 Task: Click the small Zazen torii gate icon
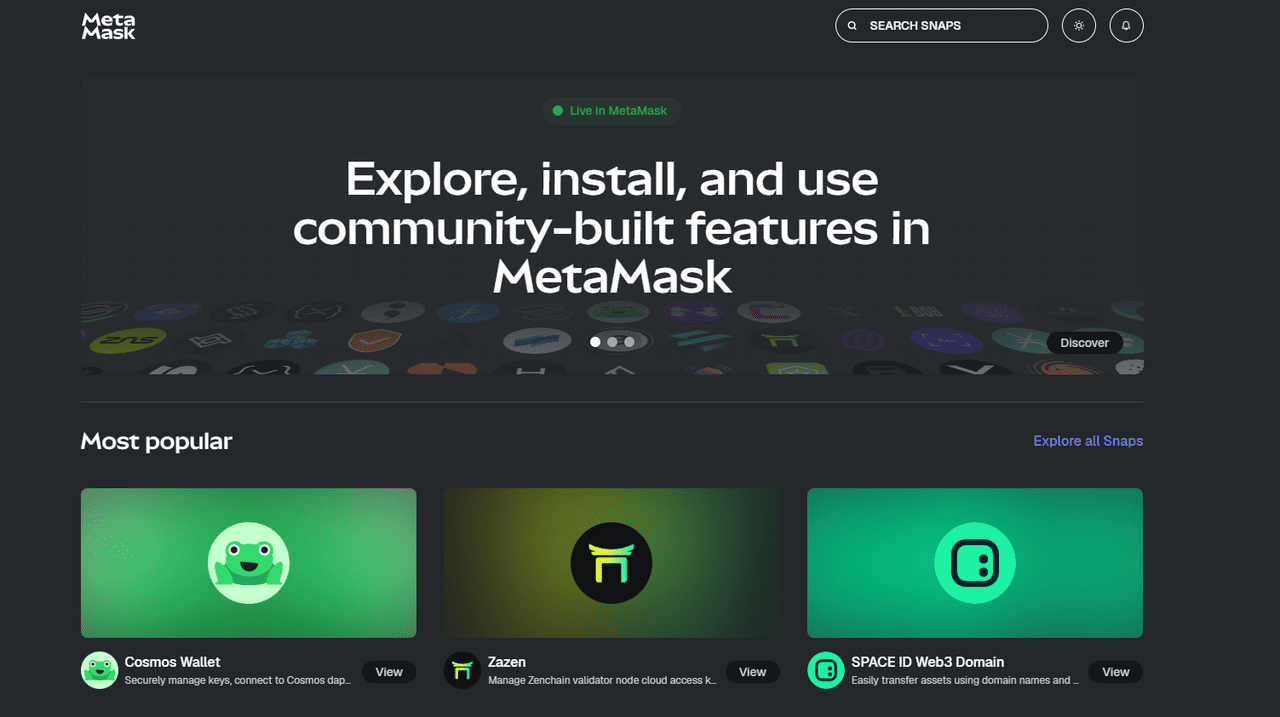point(462,670)
